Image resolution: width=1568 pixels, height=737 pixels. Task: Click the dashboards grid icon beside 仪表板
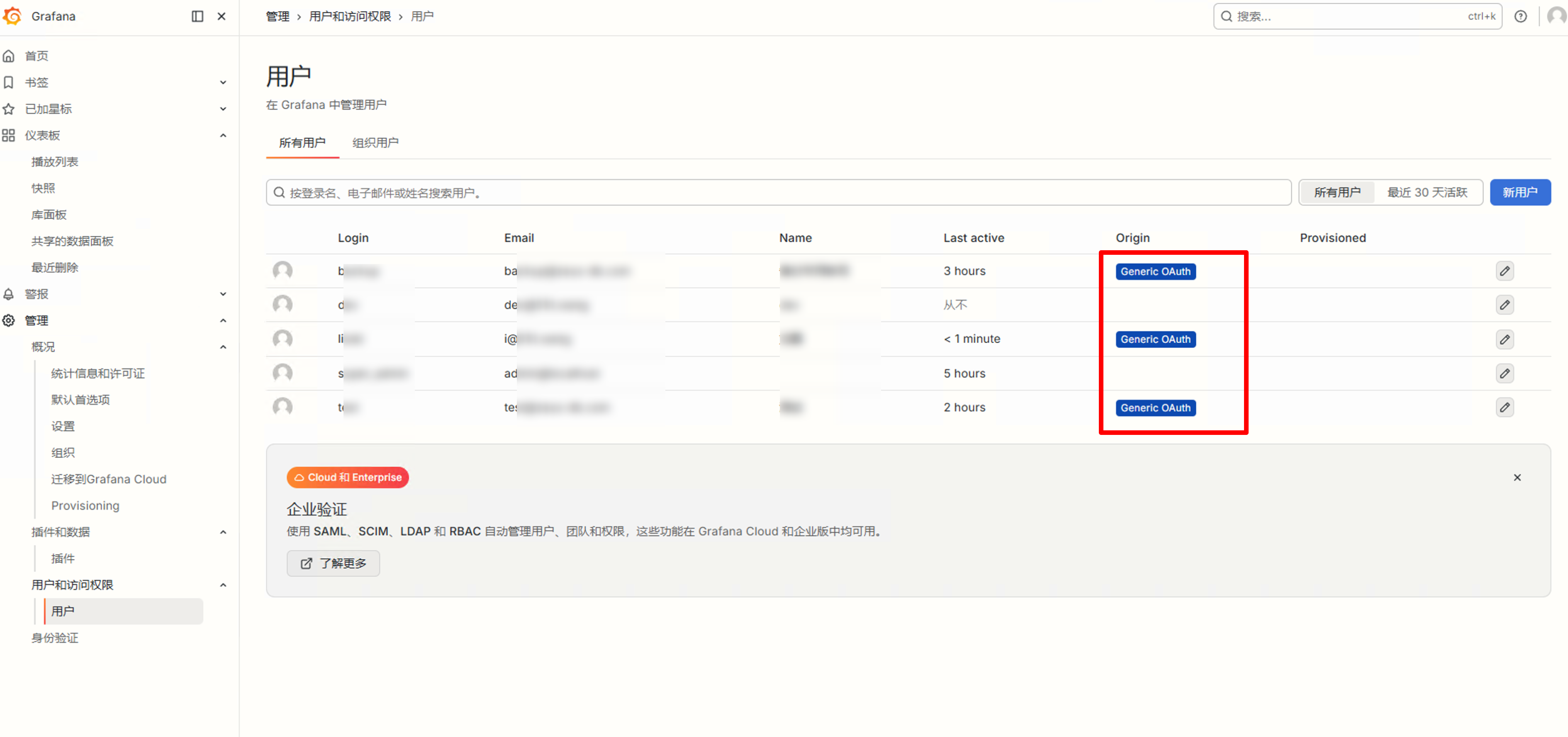9,135
